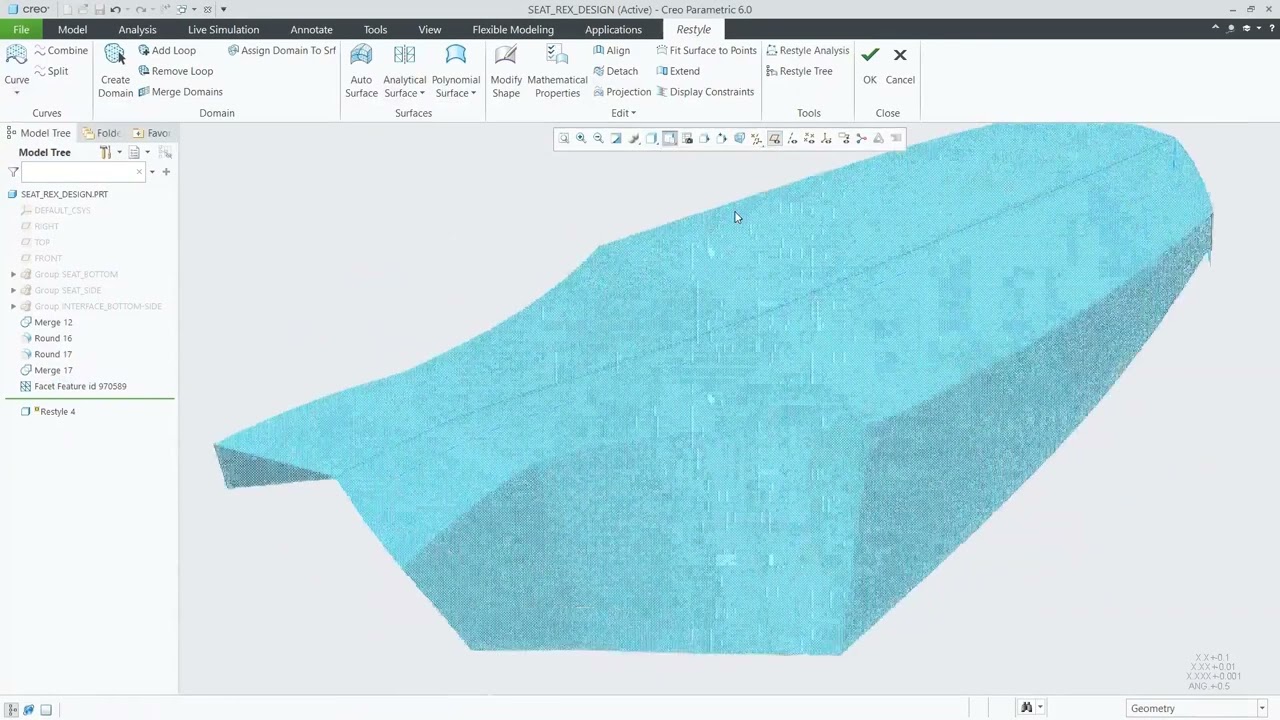Toggle spin center display in graphics toolbar

point(861,139)
